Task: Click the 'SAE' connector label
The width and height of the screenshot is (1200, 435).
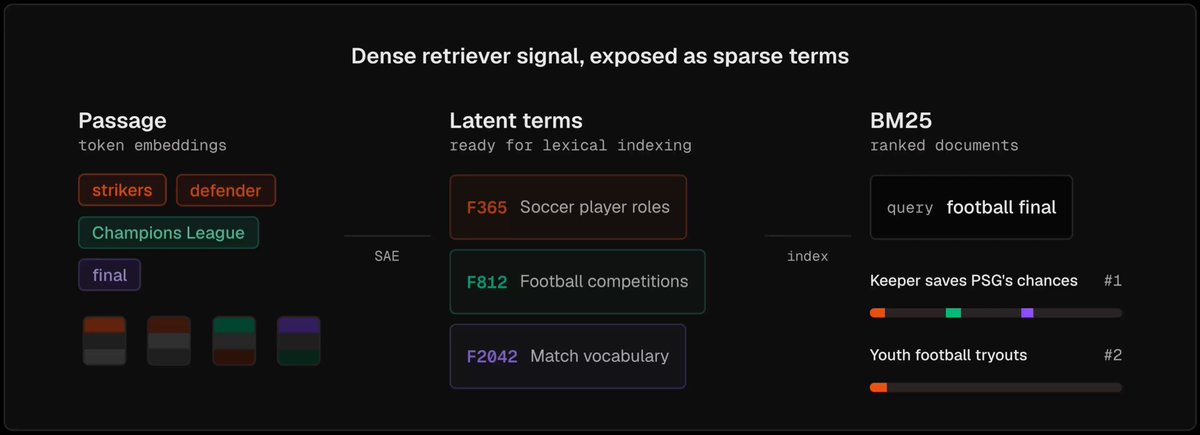Action: click(x=387, y=256)
